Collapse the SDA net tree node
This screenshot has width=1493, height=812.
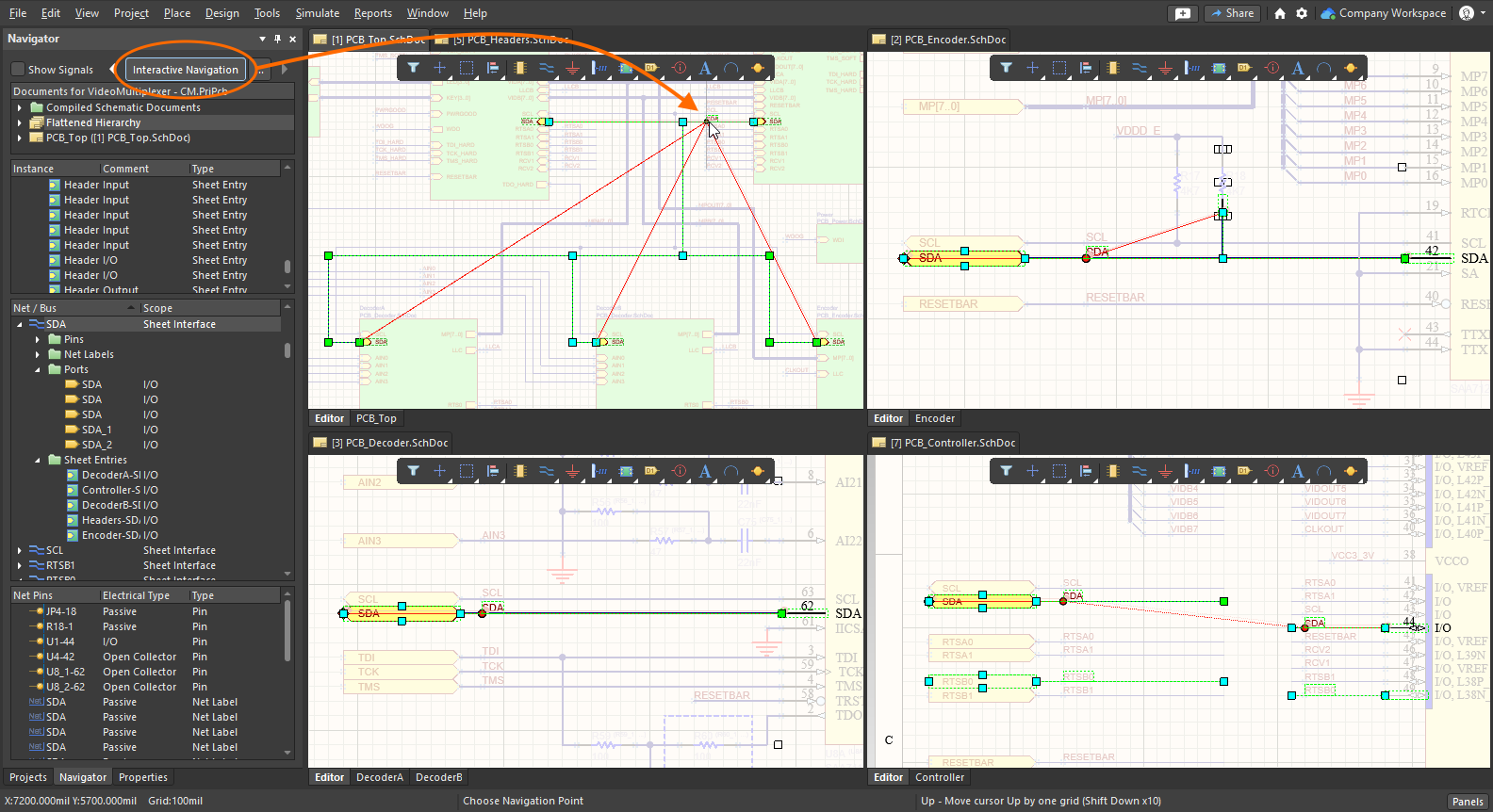20,324
